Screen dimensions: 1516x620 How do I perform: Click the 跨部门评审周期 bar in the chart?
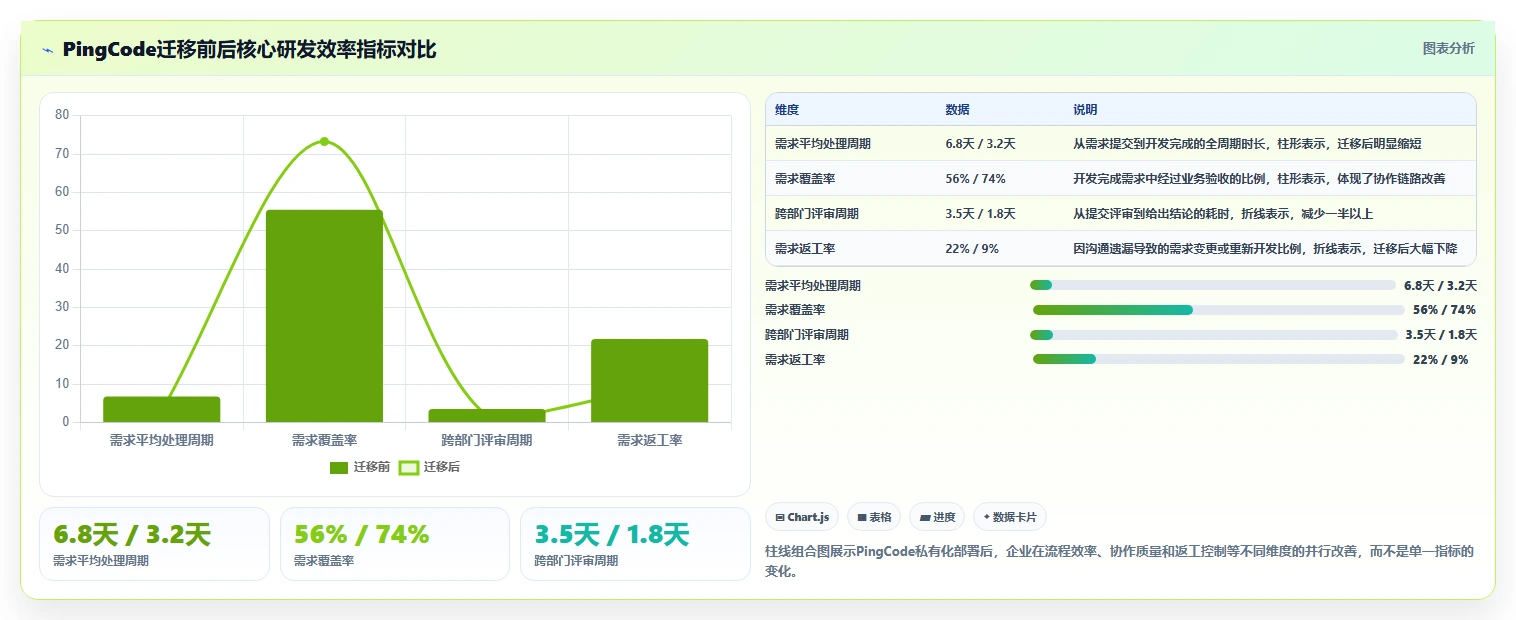(x=487, y=415)
